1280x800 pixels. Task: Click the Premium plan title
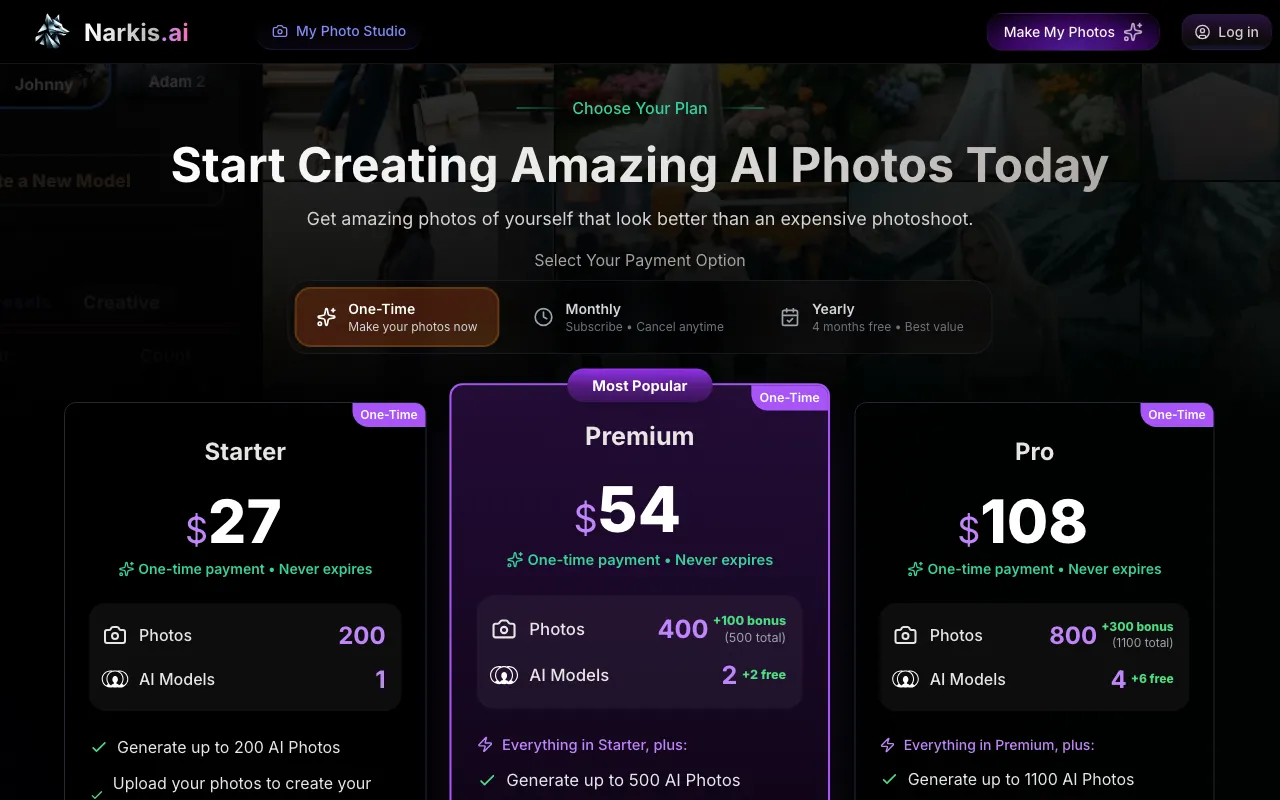640,436
